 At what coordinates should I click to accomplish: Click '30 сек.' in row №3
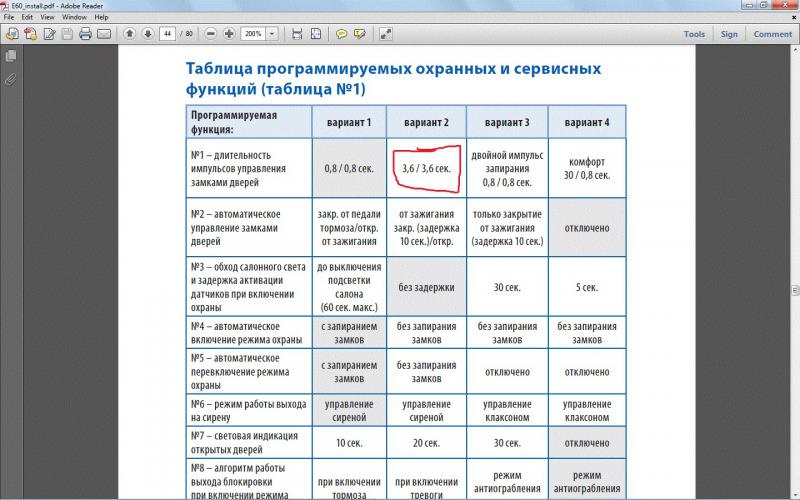(x=507, y=287)
